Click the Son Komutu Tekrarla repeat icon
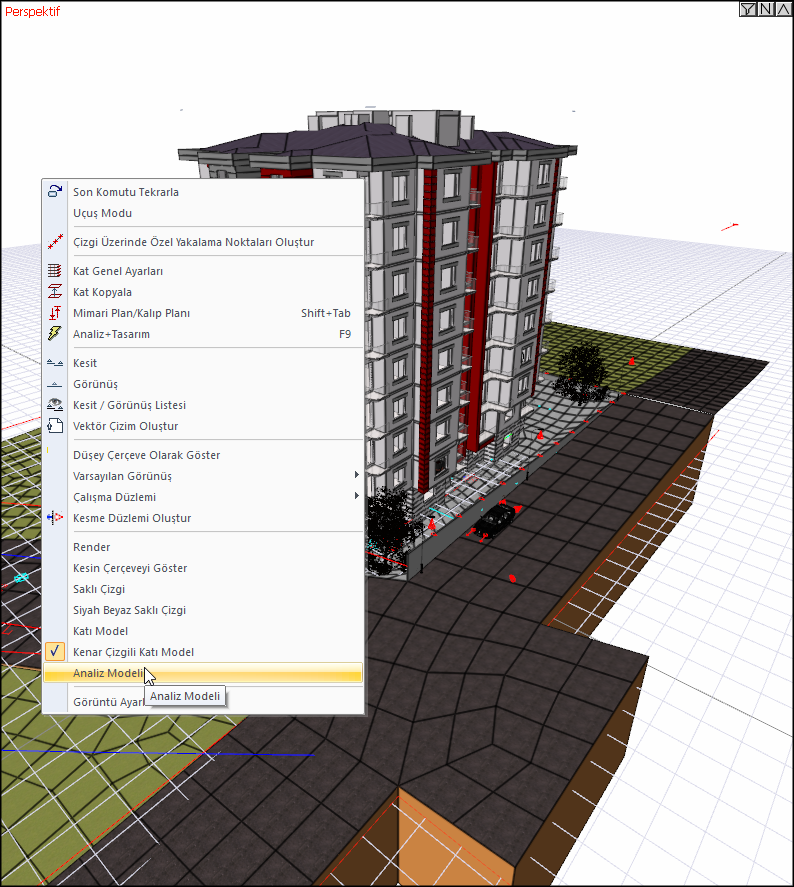Viewport: 794px width, 887px height. [x=56, y=192]
